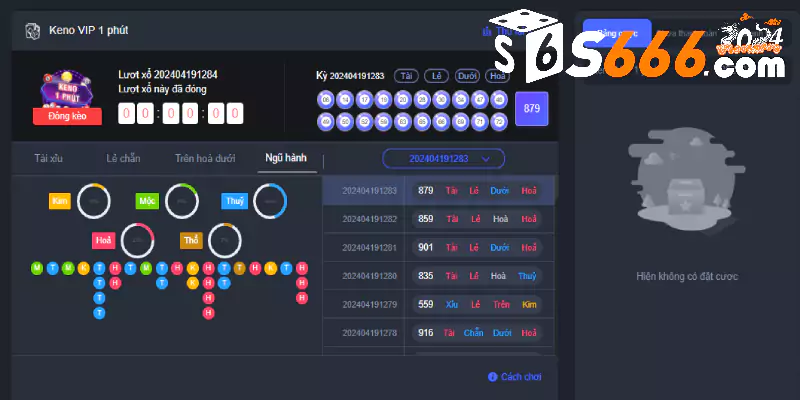Viewport: 800px width, 400px height.
Task: Click the red Hoả element badge
Action: click(103, 240)
